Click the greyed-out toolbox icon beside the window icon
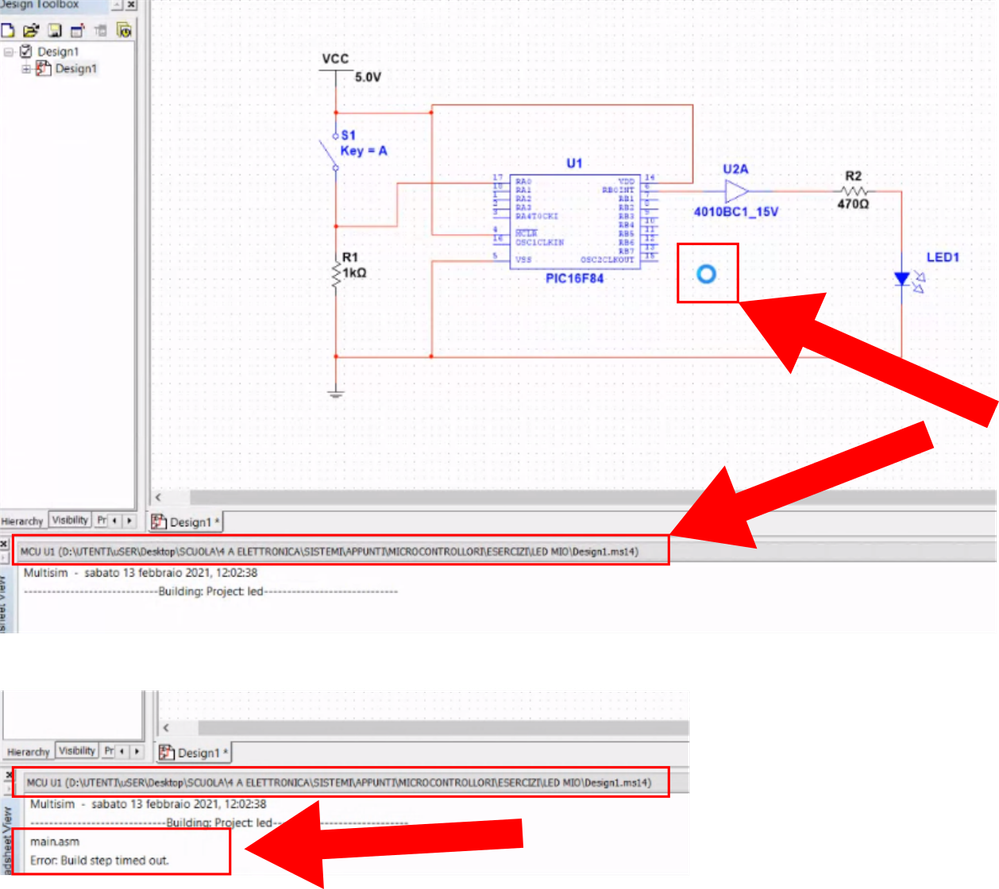Viewport: 999px width, 889px height. coord(101,30)
